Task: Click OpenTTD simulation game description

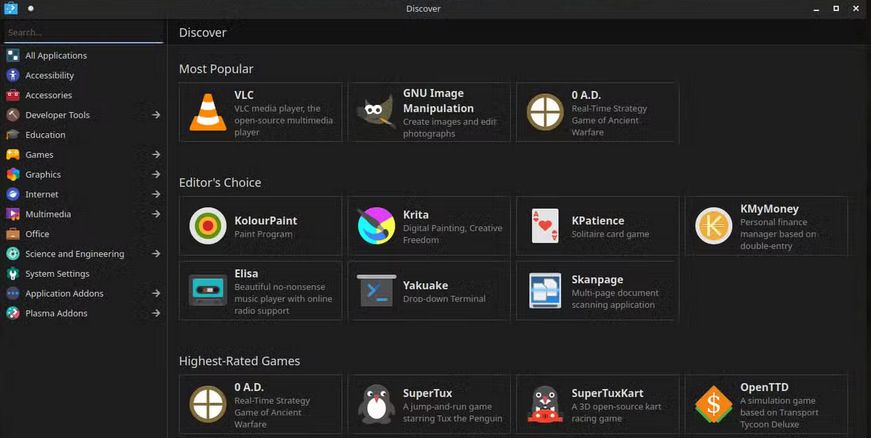Action: coord(779,412)
